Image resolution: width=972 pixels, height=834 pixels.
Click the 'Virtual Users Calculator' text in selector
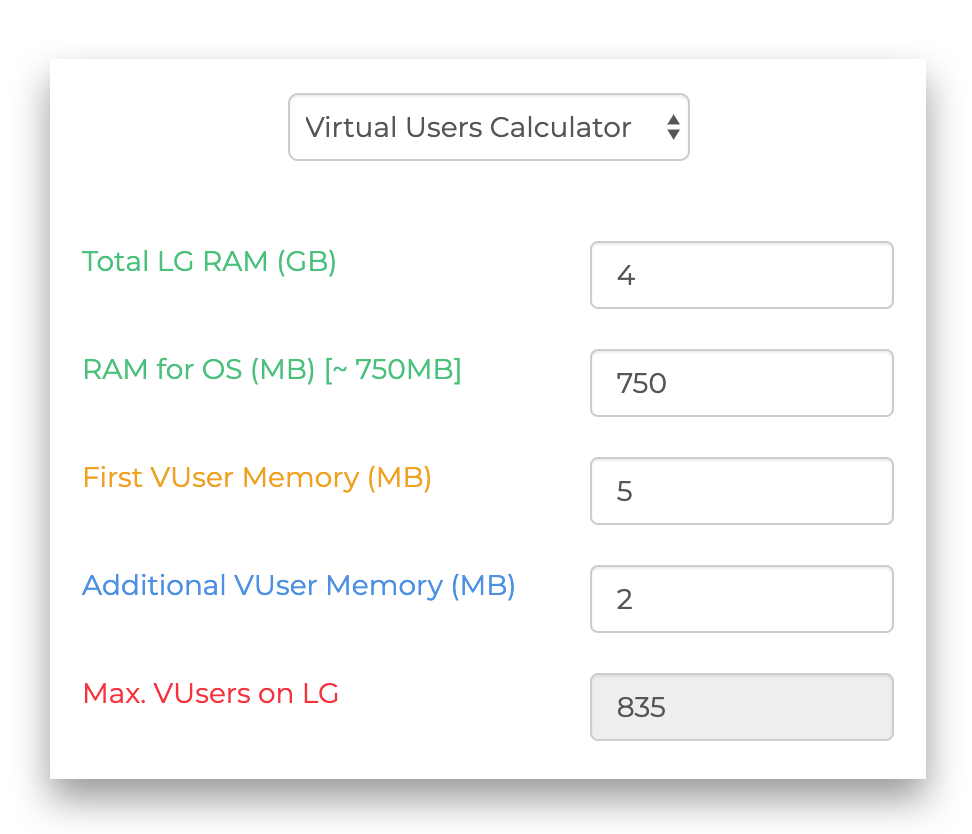click(x=467, y=127)
